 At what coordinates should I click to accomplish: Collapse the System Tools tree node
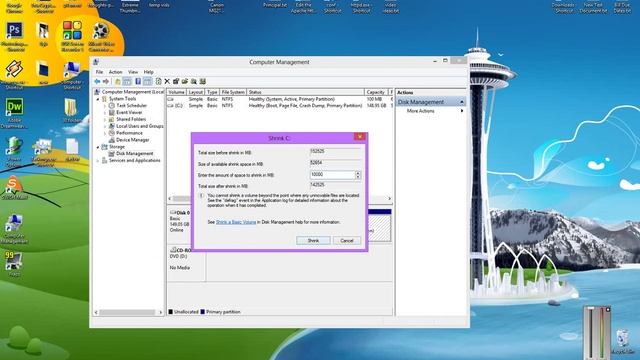pyautogui.click(x=98, y=99)
